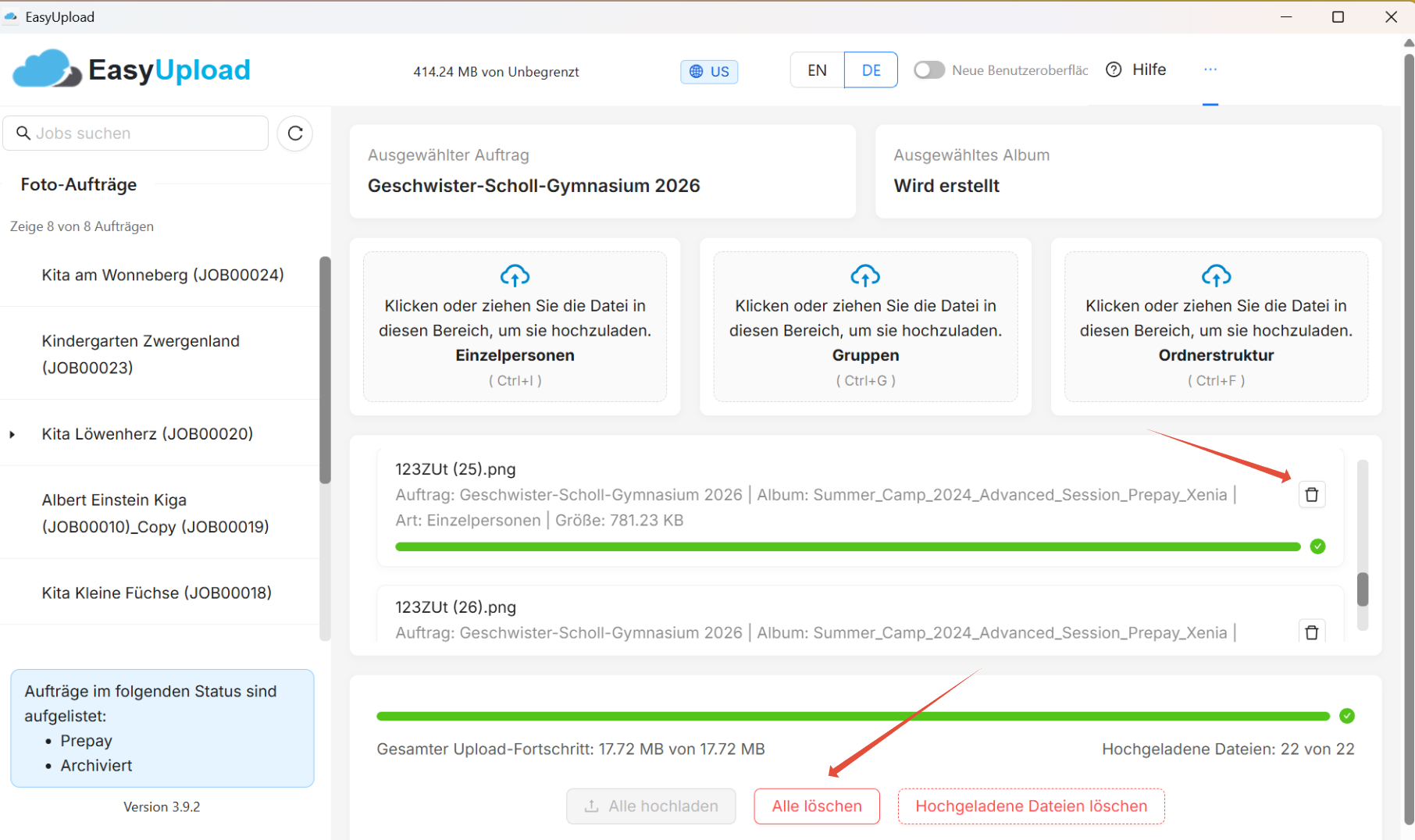Screen dimensions: 1415x840
Task: Delete file 123ZUt (25).png with trash icon
Action: pos(1312,495)
